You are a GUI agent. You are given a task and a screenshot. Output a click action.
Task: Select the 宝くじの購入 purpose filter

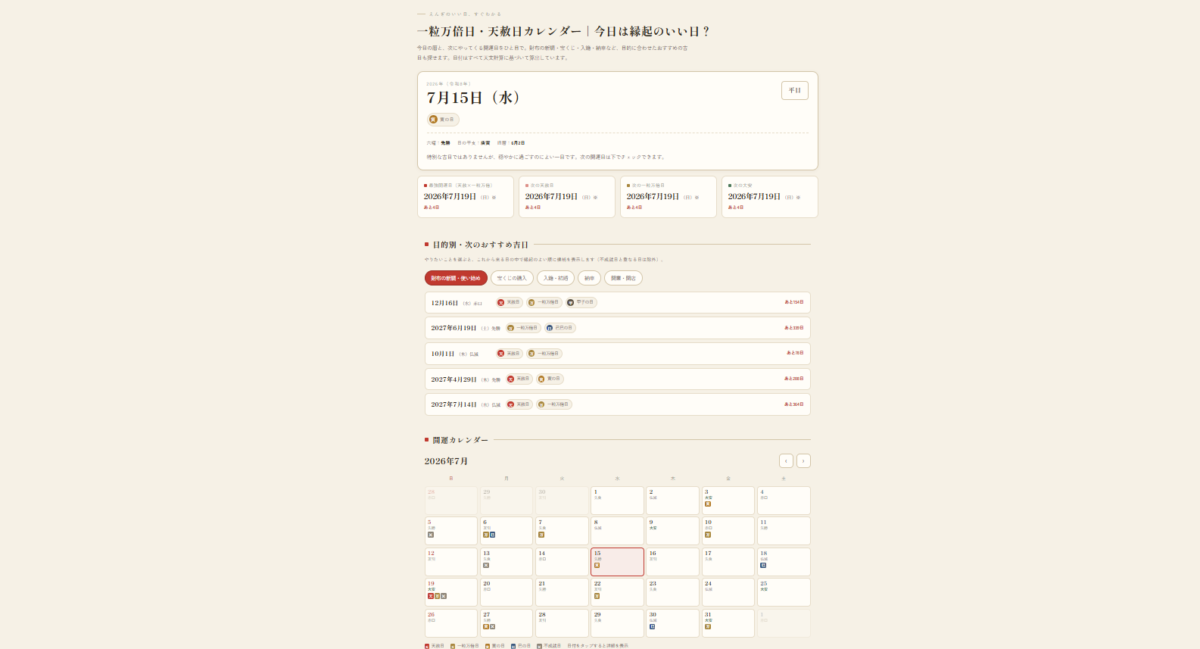coord(512,278)
